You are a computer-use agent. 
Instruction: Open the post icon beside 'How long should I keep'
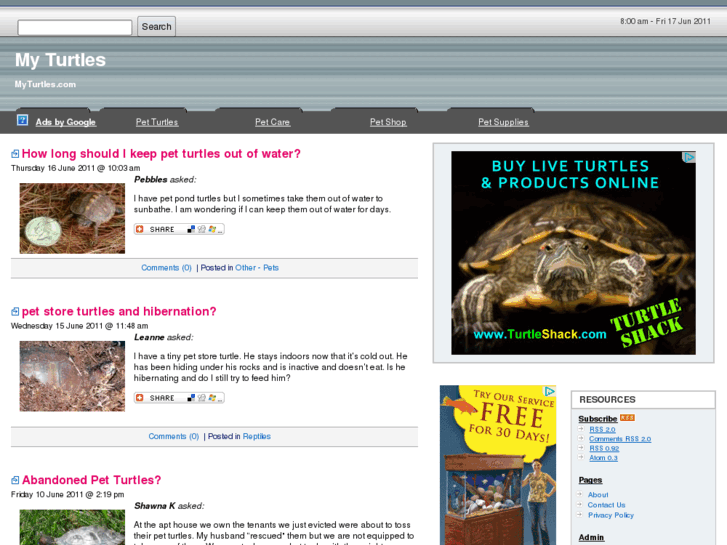(x=15, y=154)
